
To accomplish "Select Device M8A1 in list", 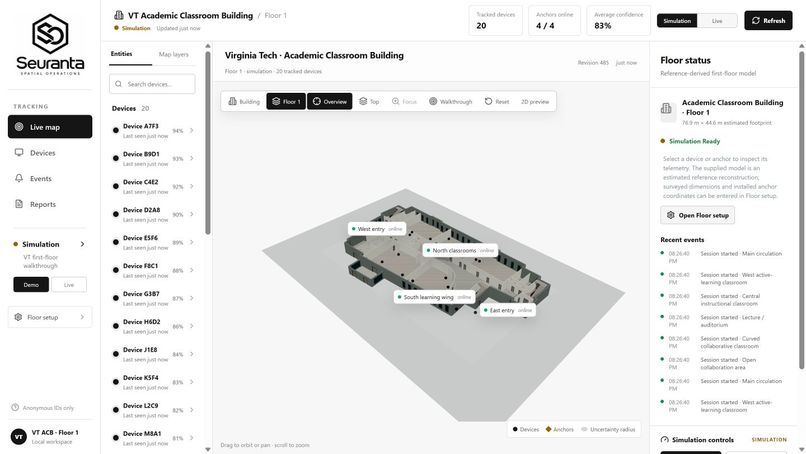I will tap(153, 438).
